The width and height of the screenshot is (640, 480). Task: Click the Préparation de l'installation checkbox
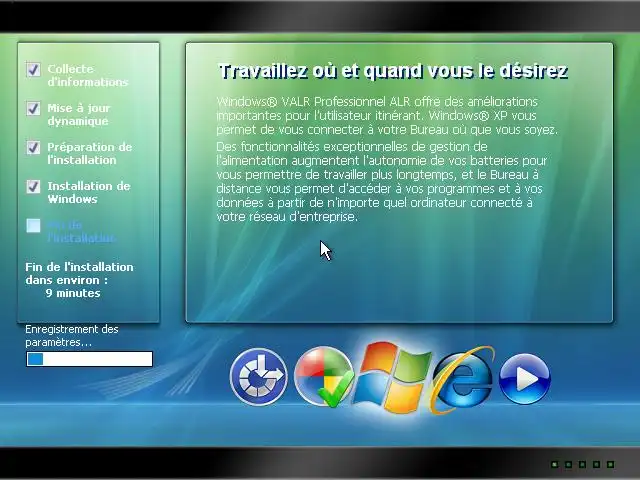[x=33, y=147]
